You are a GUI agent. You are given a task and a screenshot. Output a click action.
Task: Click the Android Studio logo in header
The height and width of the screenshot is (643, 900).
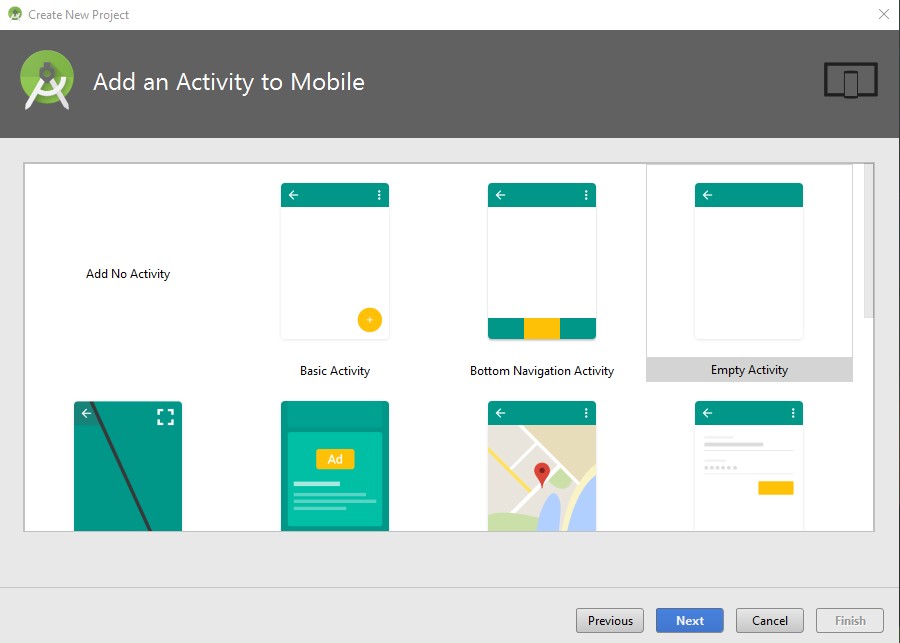tap(47, 80)
